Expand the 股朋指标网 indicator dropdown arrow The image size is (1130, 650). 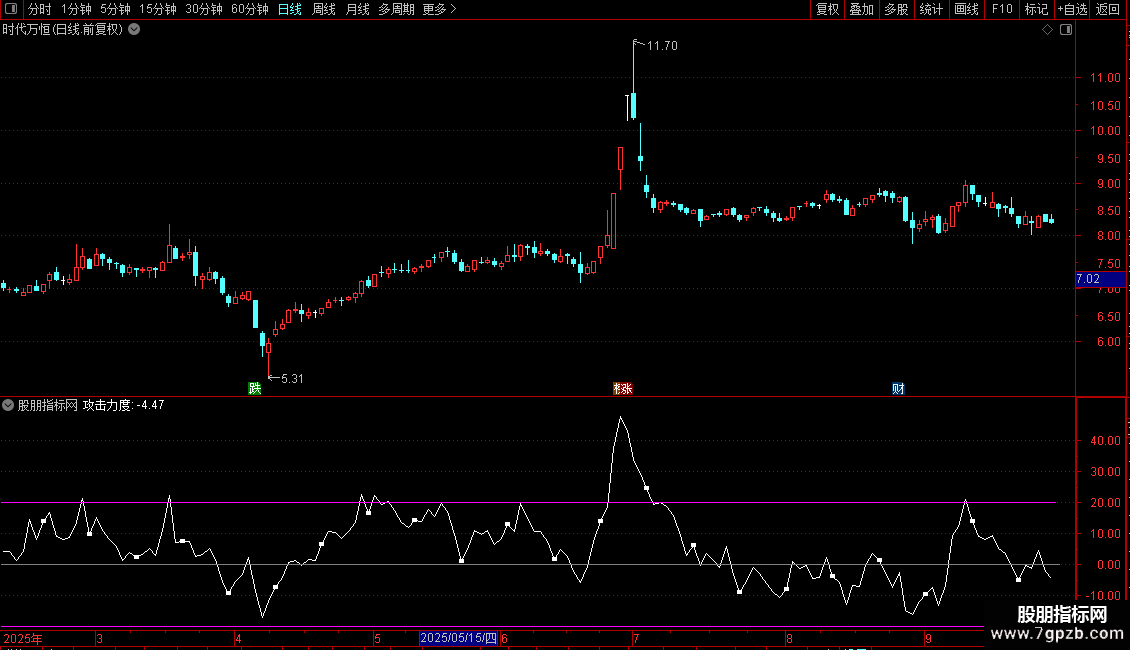pos(8,405)
